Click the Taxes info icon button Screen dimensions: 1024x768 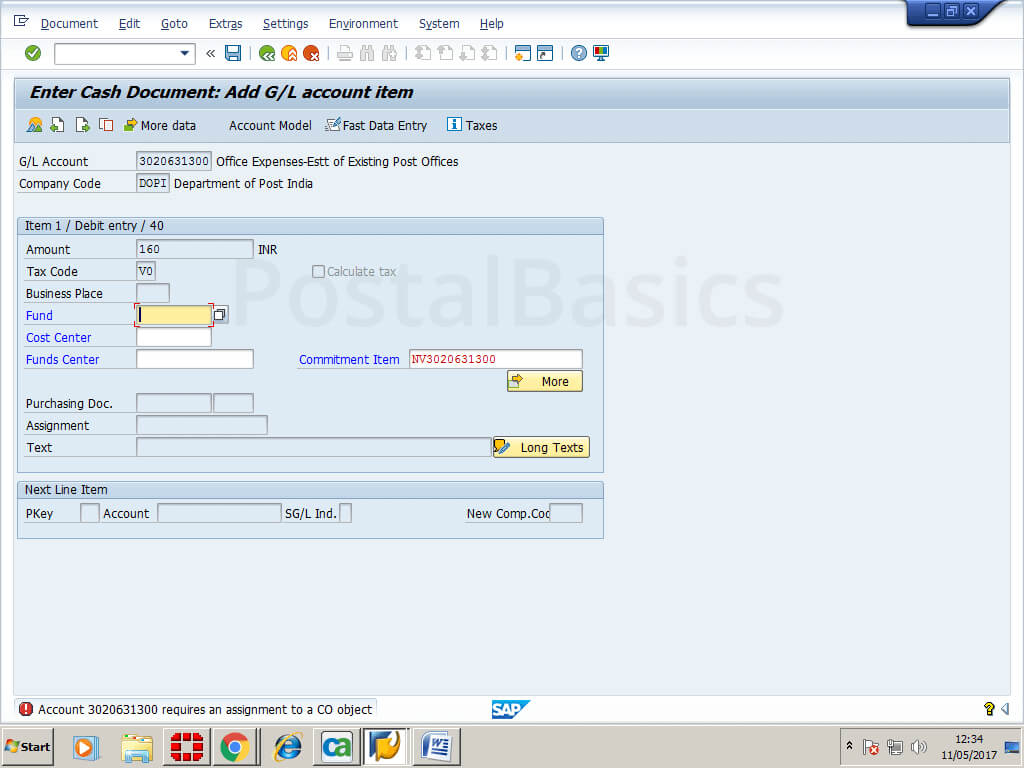click(x=471, y=125)
